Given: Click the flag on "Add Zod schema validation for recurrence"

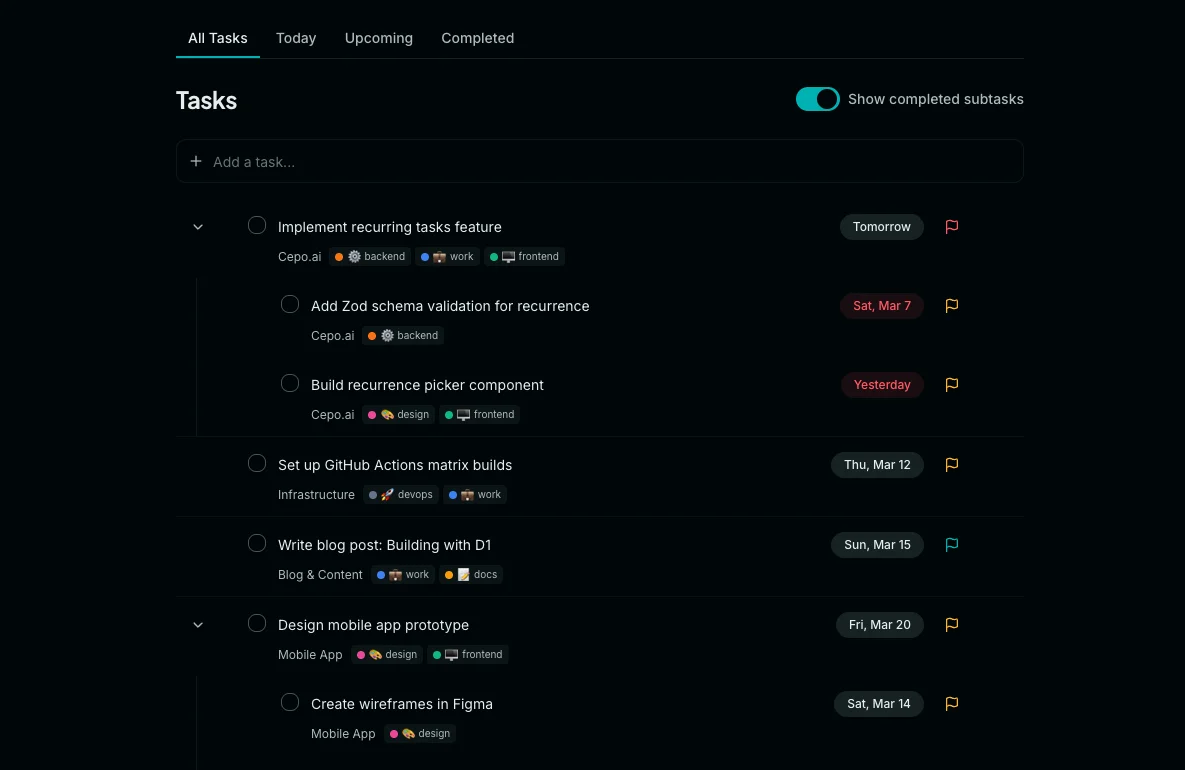Looking at the screenshot, I should coord(951,306).
